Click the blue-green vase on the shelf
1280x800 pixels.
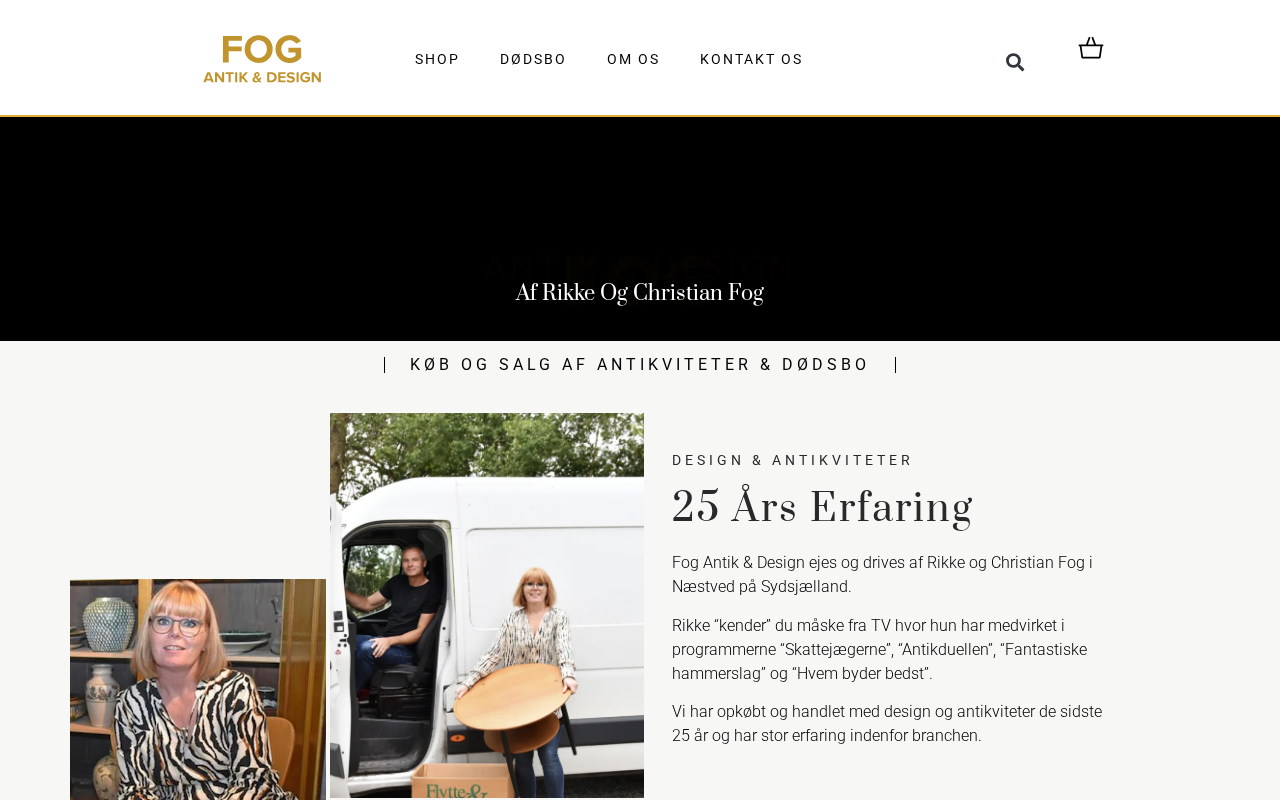108,624
